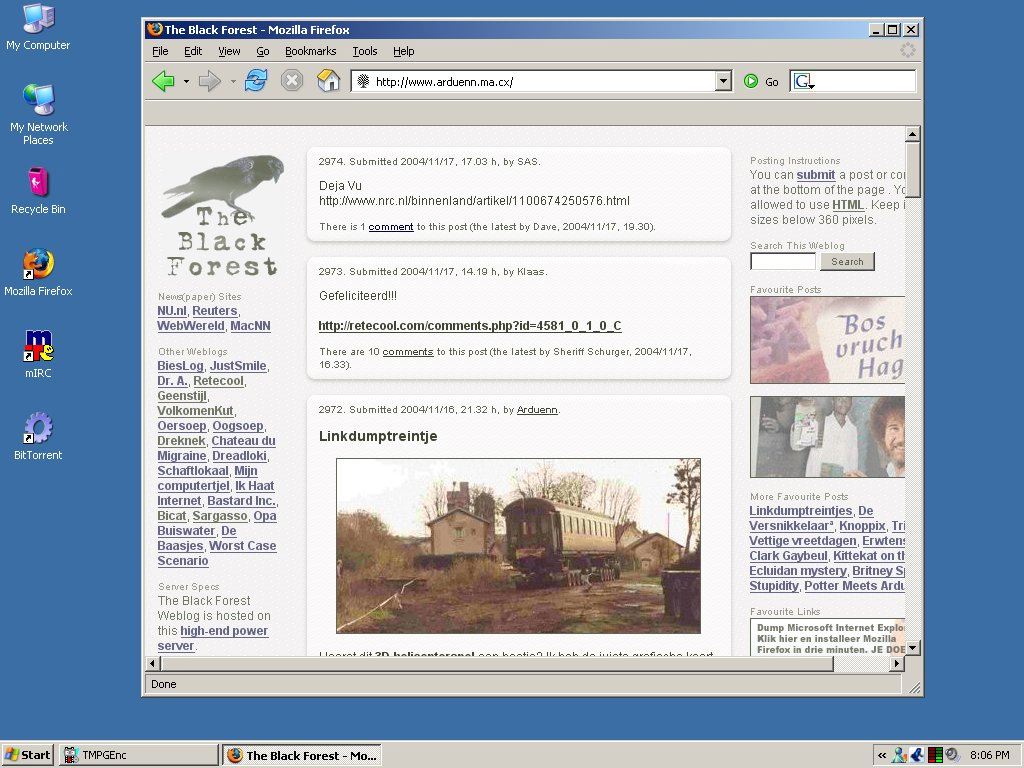The width and height of the screenshot is (1024, 768).
Task: Click the Firefox logo in the title bar
Action: tap(155, 29)
